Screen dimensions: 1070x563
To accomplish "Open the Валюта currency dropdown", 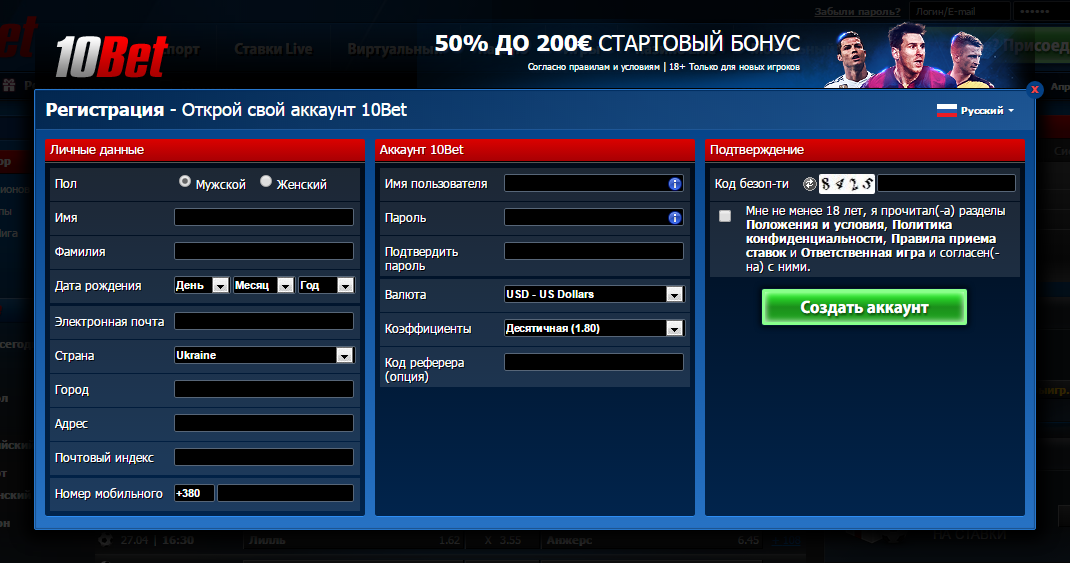I will pos(594,294).
